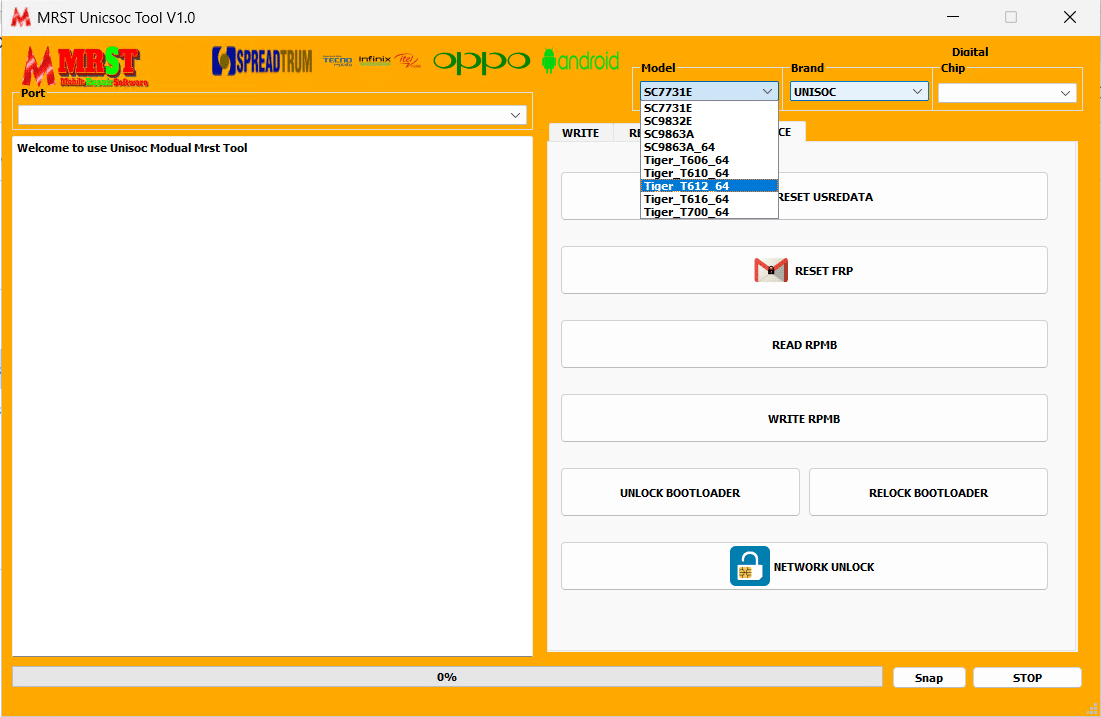1101x717 pixels.
Task: Click the OPPO brand logo
Action: click(481, 62)
